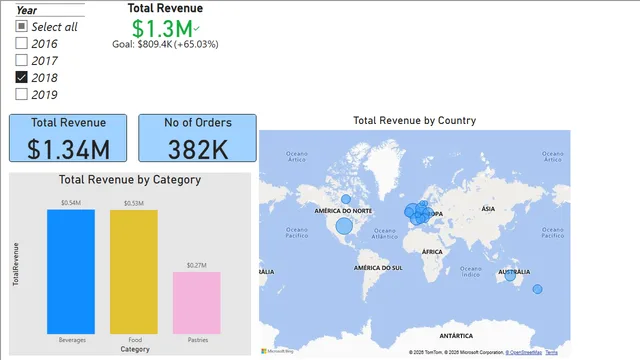Select the $1.34M Total Revenue card

click(x=68, y=138)
